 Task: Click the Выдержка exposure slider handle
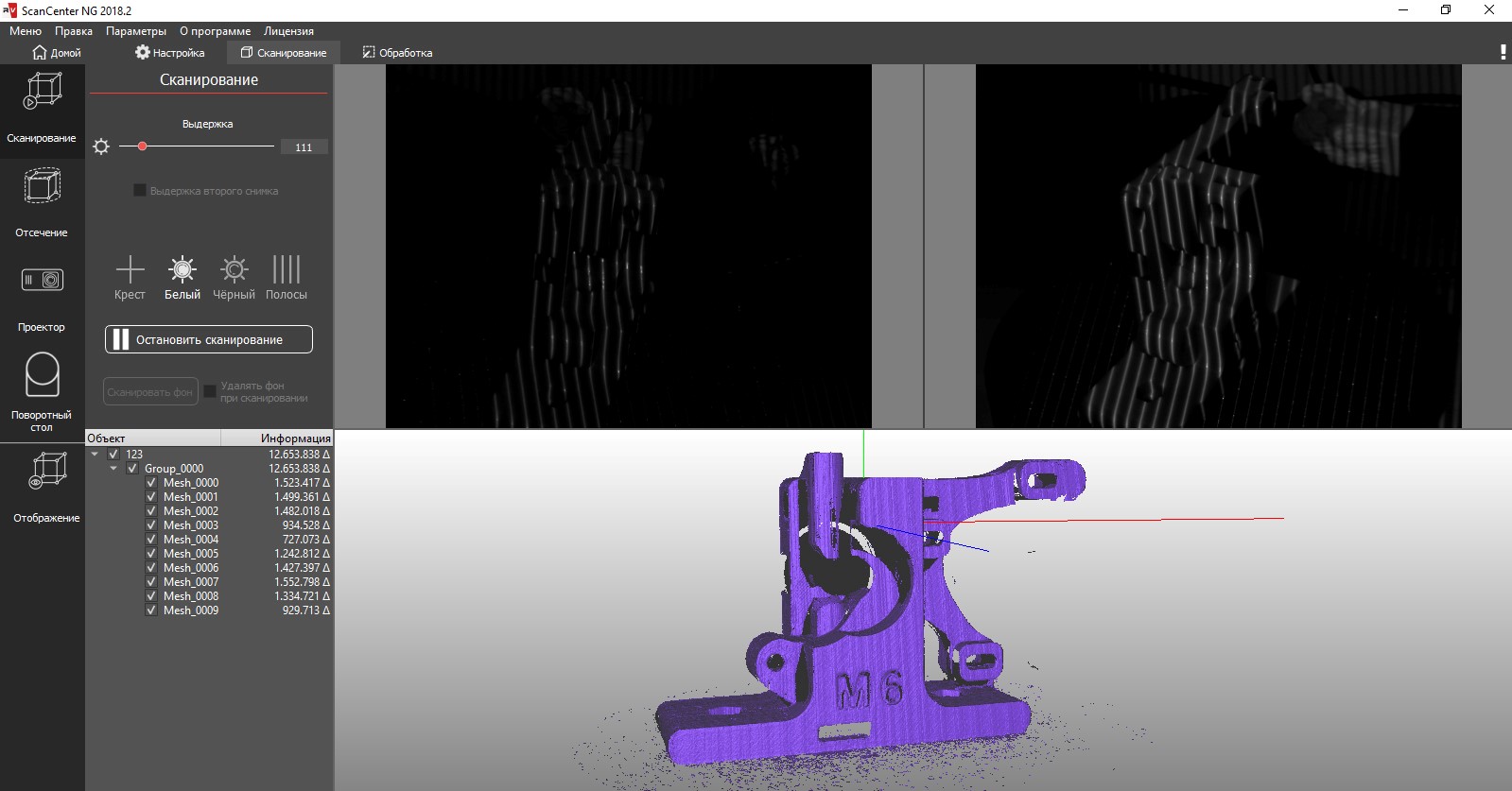click(142, 146)
